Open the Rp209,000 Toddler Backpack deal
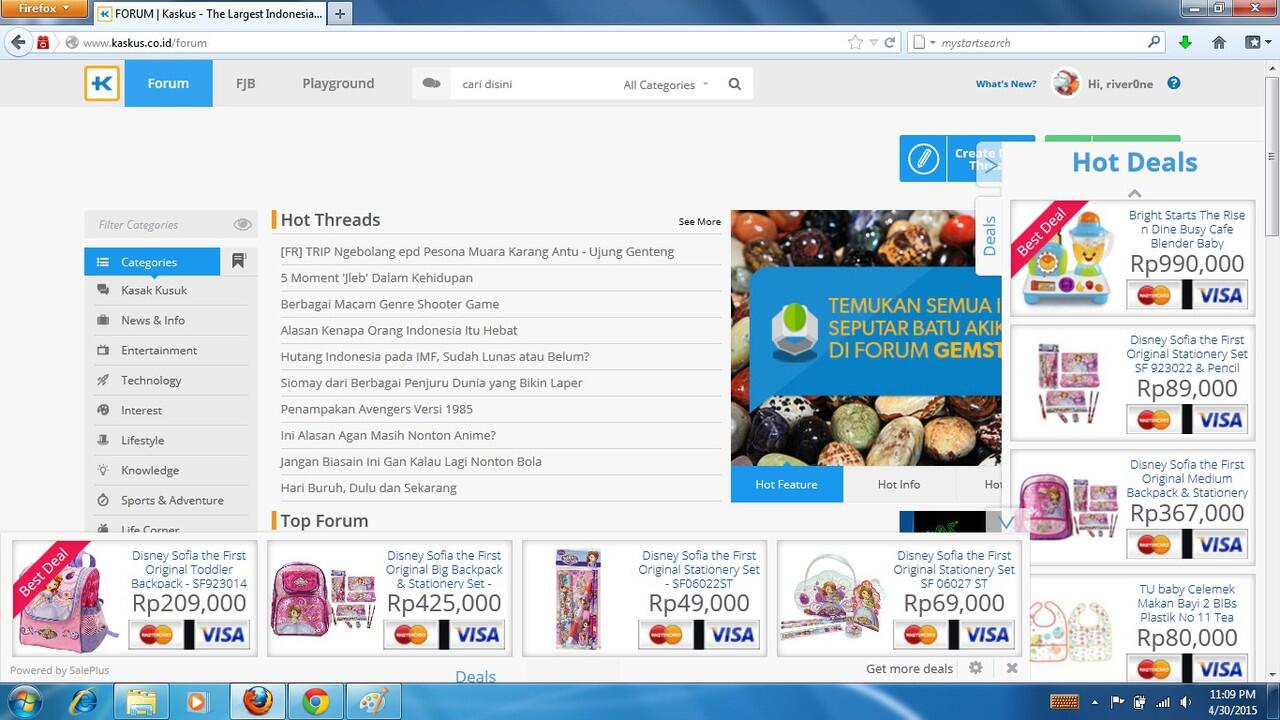This screenshot has width=1280, height=720. click(134, 599)
